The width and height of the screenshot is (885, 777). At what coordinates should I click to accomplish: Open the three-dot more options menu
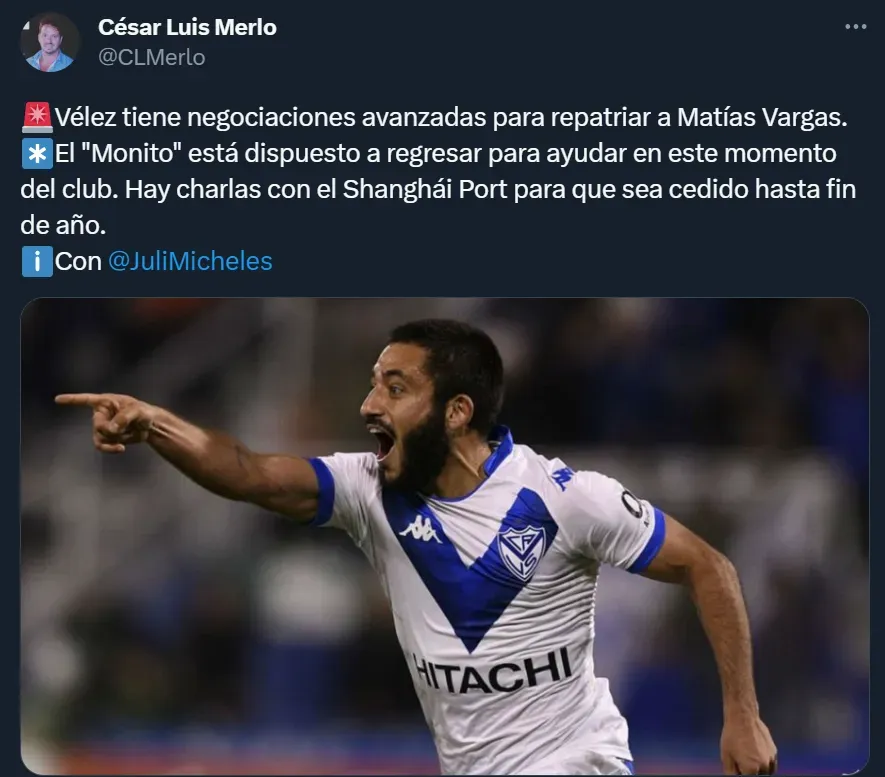856,27
